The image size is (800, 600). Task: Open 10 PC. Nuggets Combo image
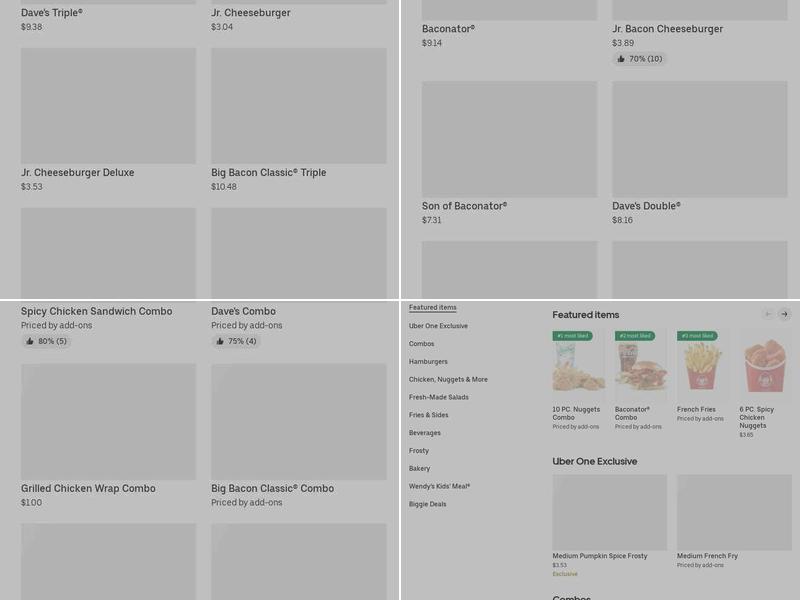(x=579, y=365)
